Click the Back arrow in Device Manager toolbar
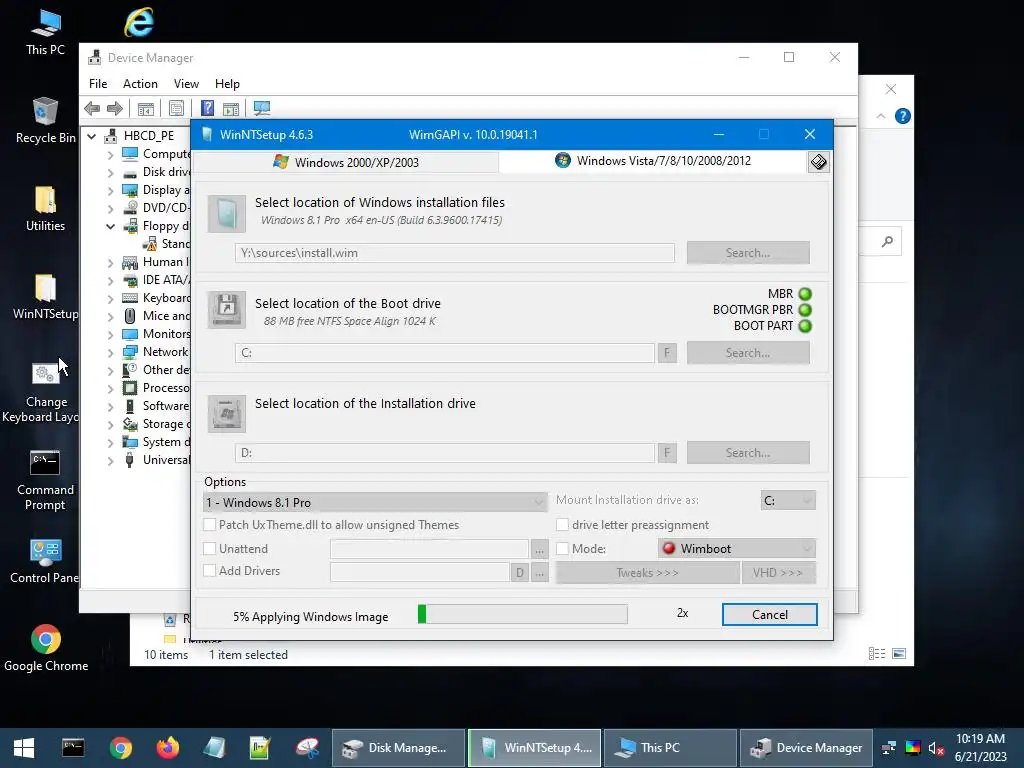The height and width of the screenshot is (768, 1024). coord(92,108)
